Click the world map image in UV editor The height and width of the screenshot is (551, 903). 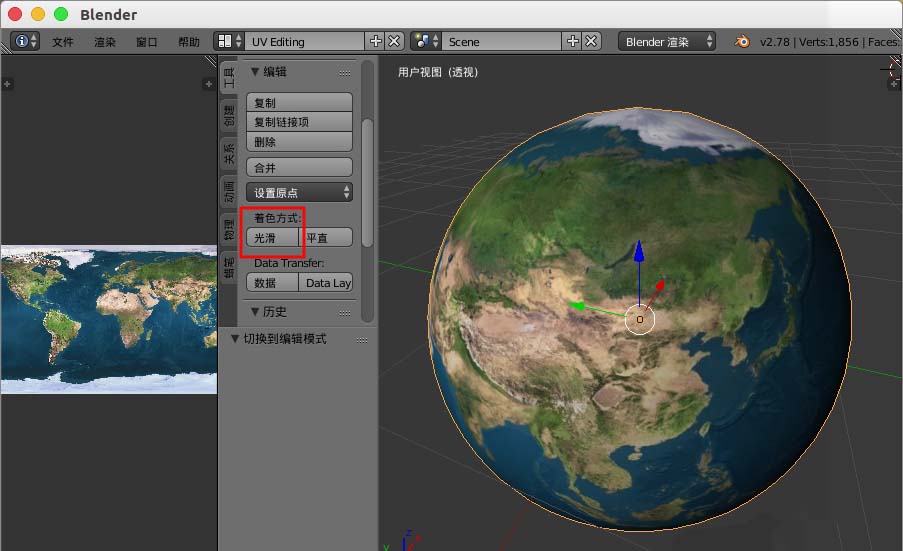pos(109,320)
